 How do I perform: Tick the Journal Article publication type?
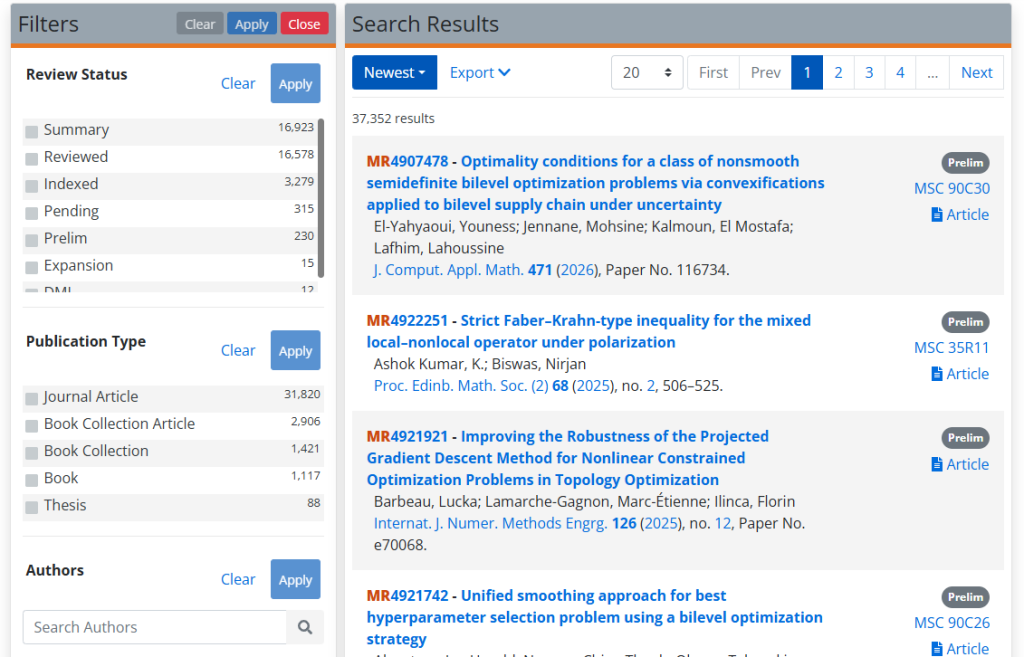coord(32,398)
